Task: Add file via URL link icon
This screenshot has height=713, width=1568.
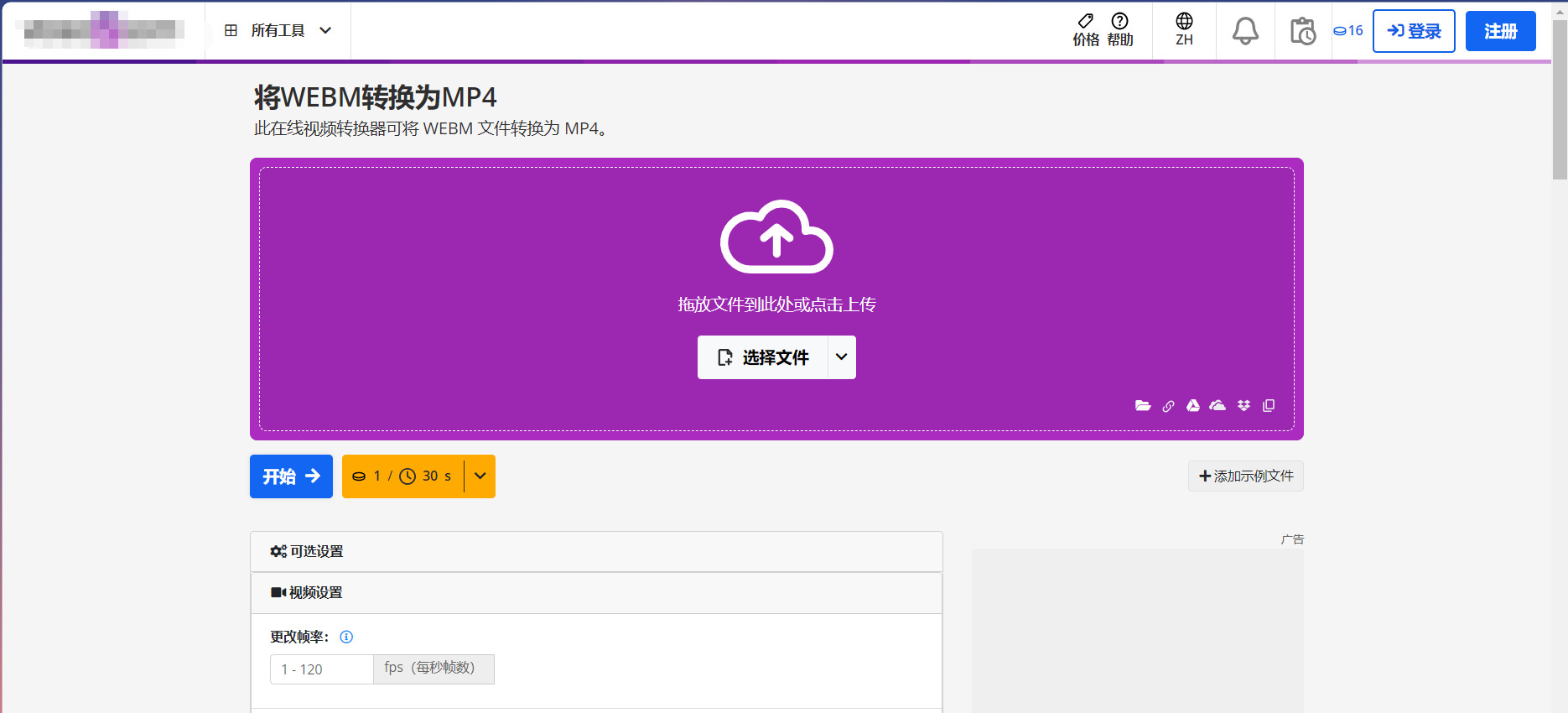Action: pyautogui.click(x=1168, y=406)
